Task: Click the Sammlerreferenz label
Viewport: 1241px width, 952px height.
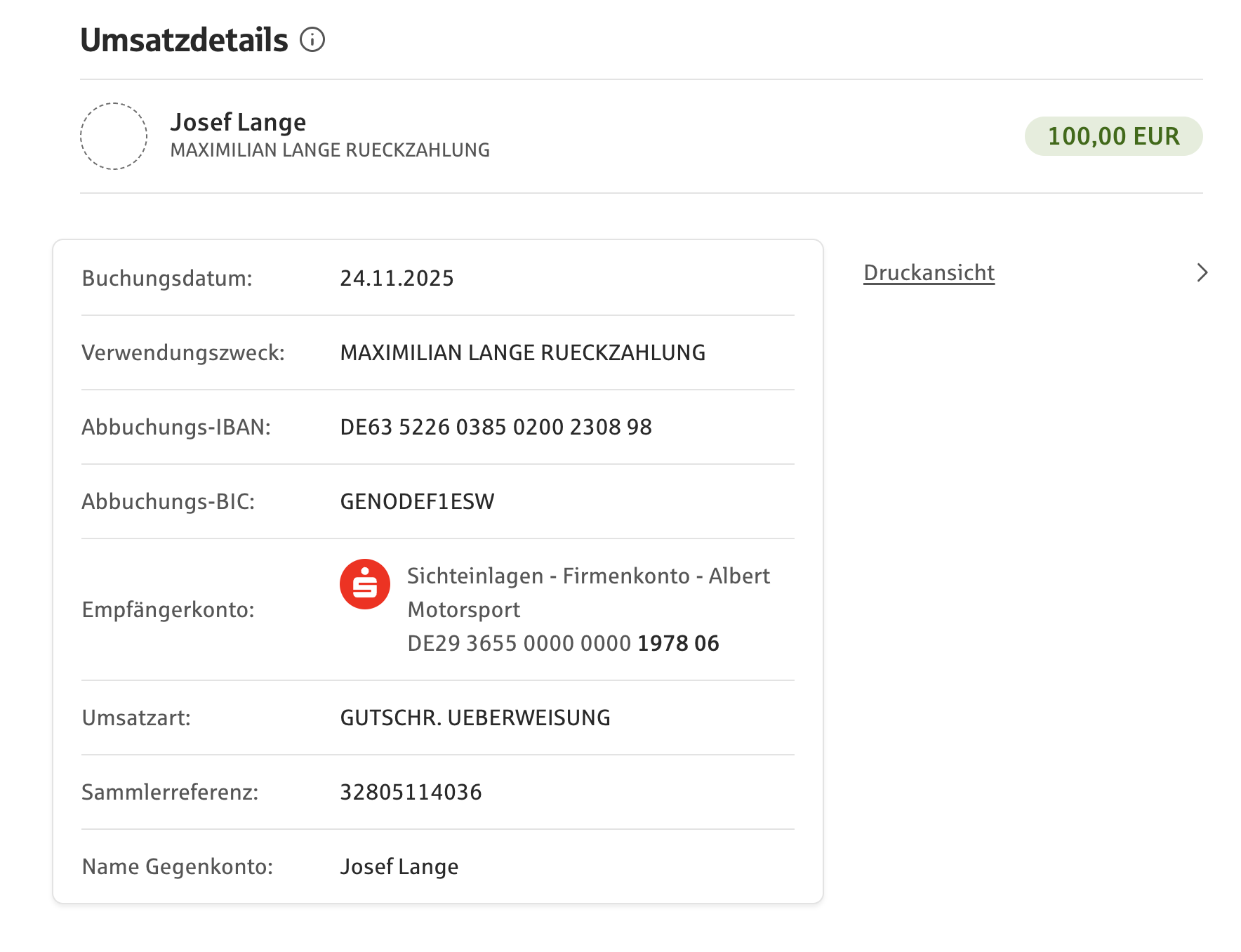Action: 170,792
